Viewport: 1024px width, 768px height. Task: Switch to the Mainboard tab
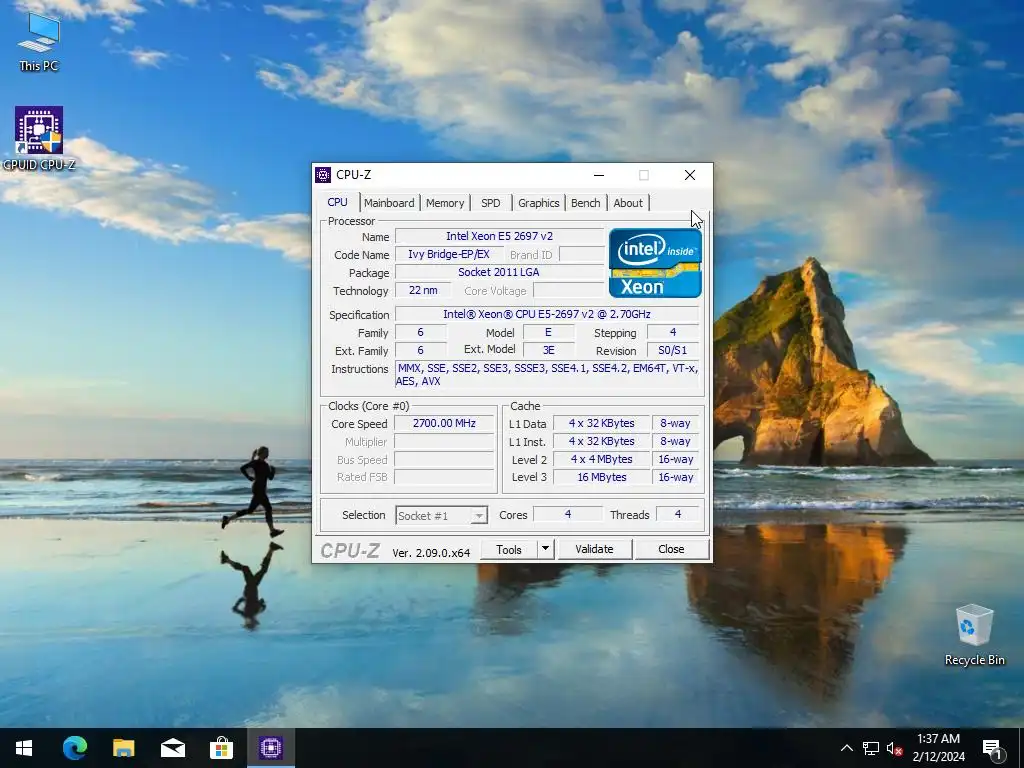(x=389, y=203)
